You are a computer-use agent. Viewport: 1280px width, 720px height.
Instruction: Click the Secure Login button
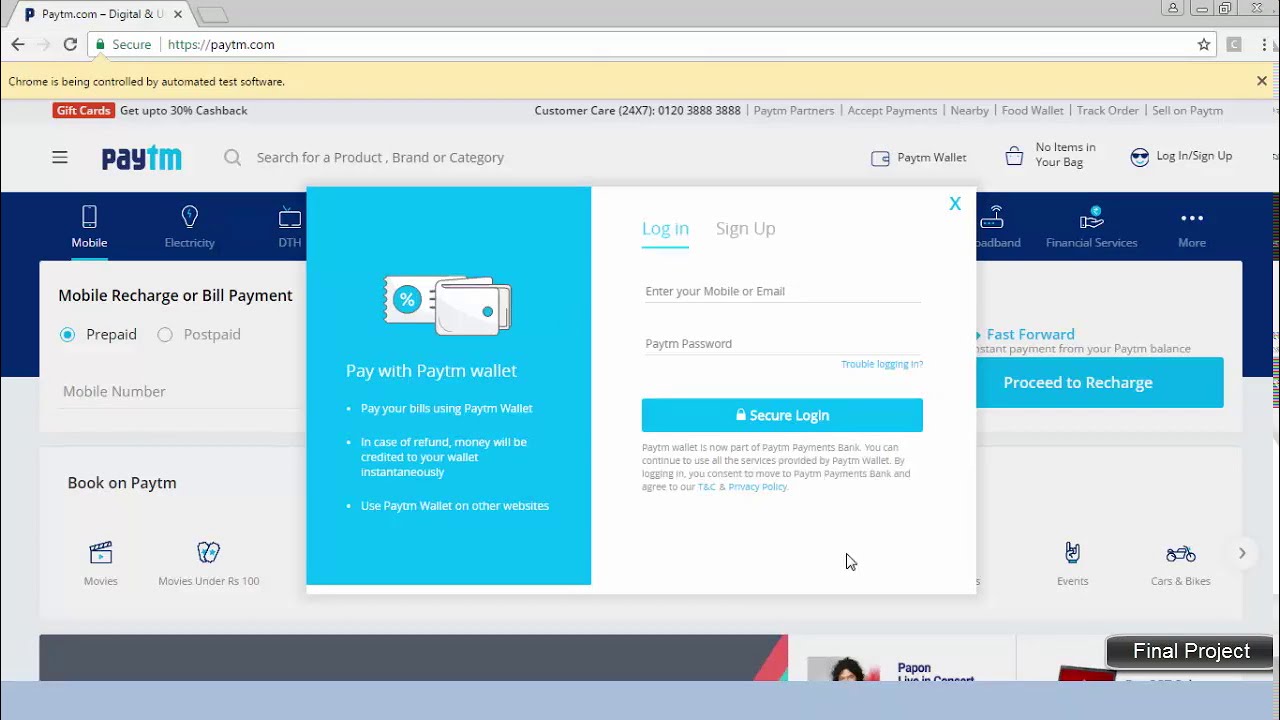click(x=782, y=415)
